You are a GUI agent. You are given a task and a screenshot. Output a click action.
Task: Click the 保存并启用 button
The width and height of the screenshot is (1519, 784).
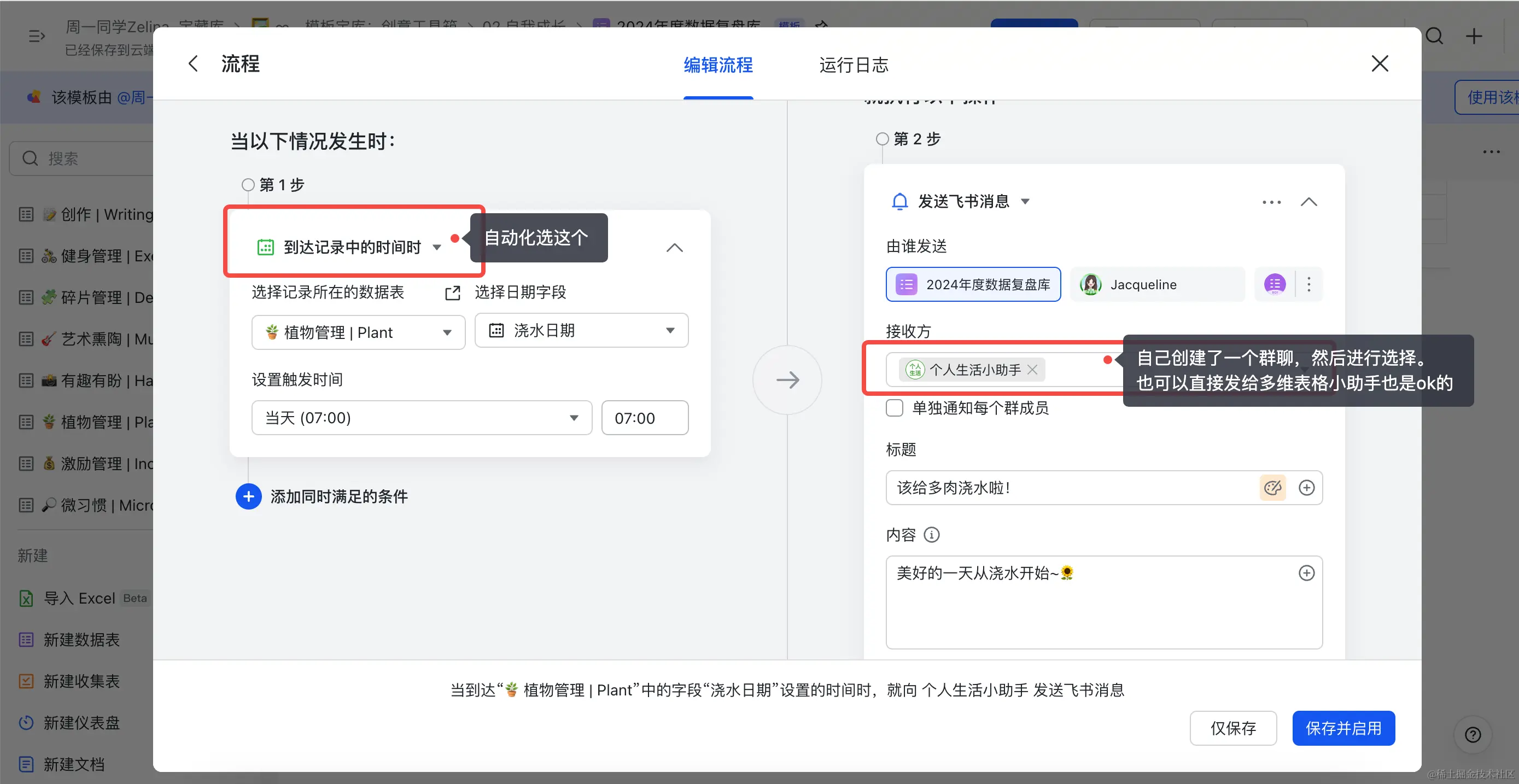pos(1343,728)
